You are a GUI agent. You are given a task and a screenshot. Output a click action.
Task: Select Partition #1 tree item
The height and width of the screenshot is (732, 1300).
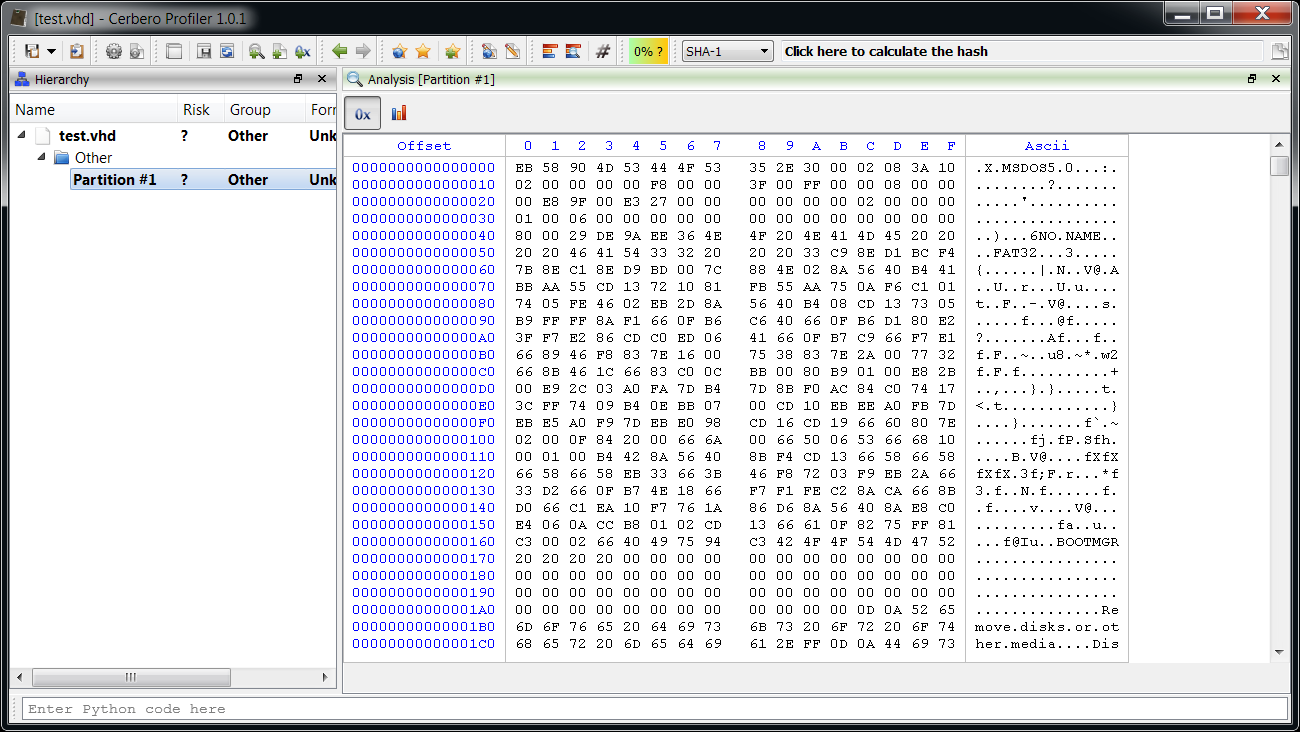coord(115,180)
